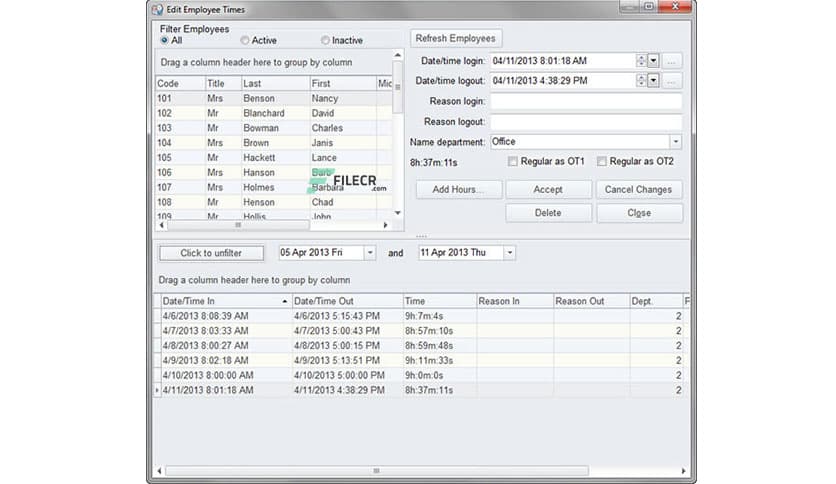This screenshot has height=484, width=836.
Task: Click the Add Hours button
Action: (459, 189)
